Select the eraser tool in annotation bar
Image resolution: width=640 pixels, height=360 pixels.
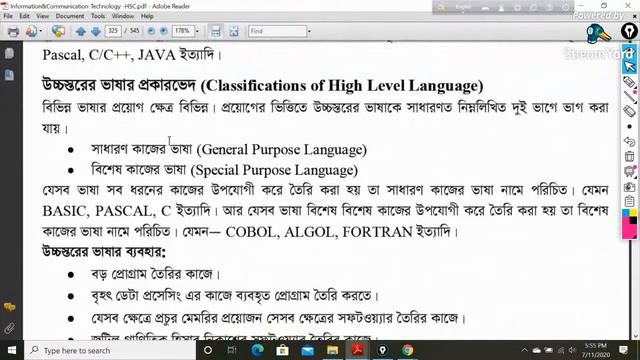pyautogui.click(x=629, y=111)
